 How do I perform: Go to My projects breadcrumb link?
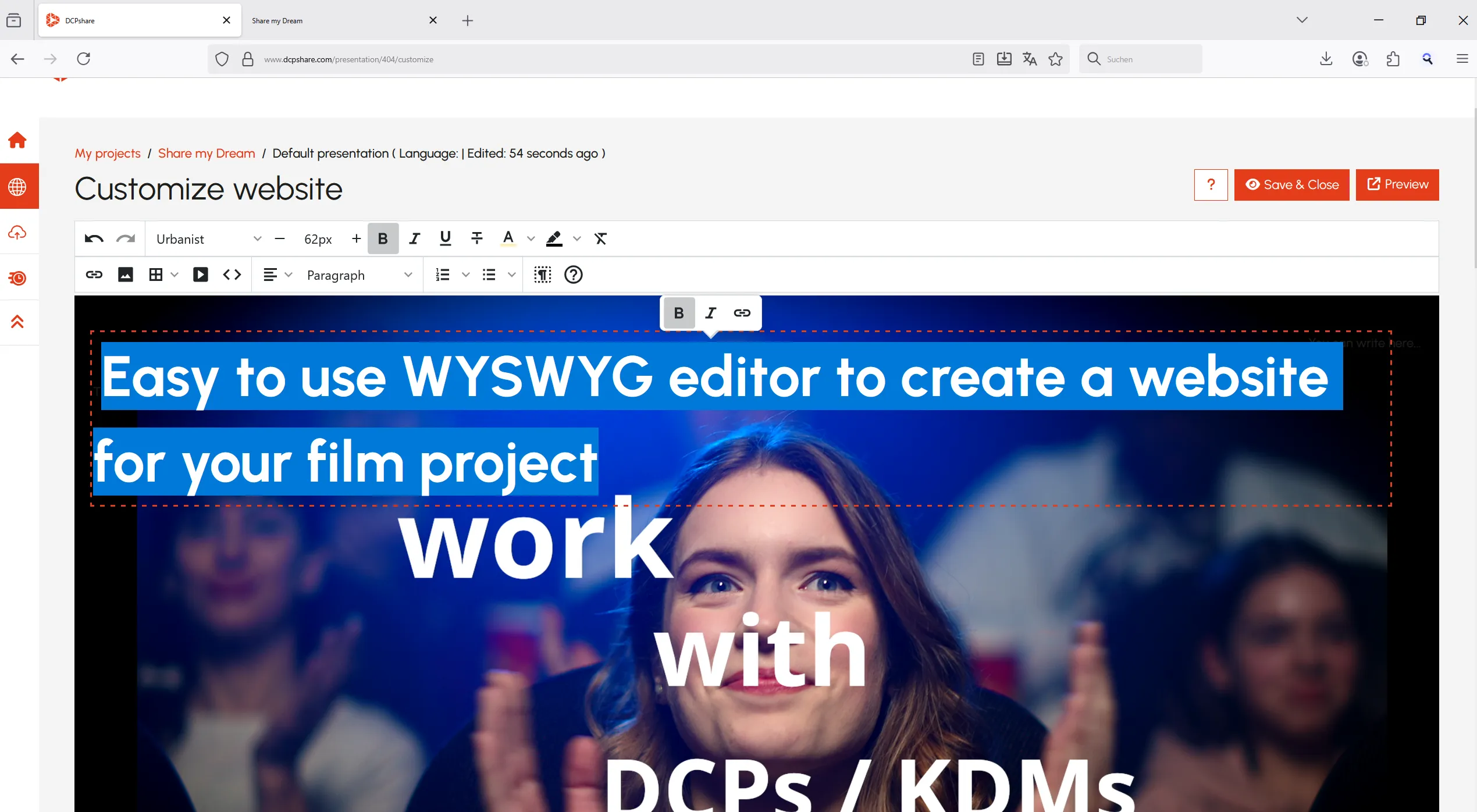coord(107,153)
